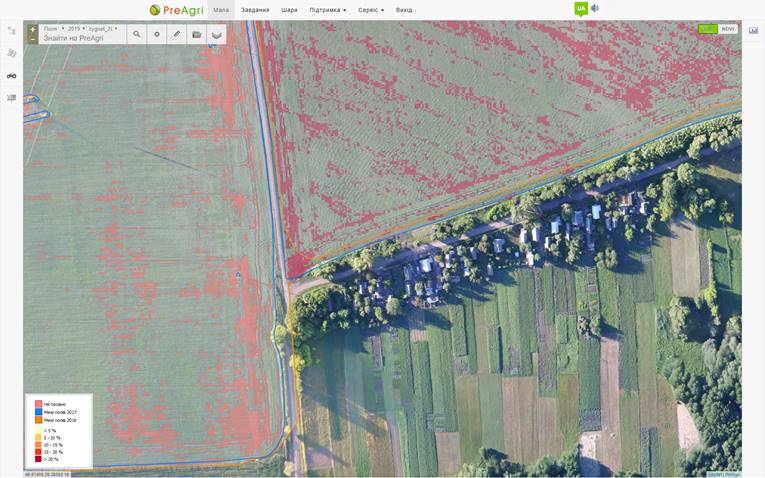This screenshot has height=478, width=765.
Task: Open the 2019 year dropdown
Action: [76, 29]
